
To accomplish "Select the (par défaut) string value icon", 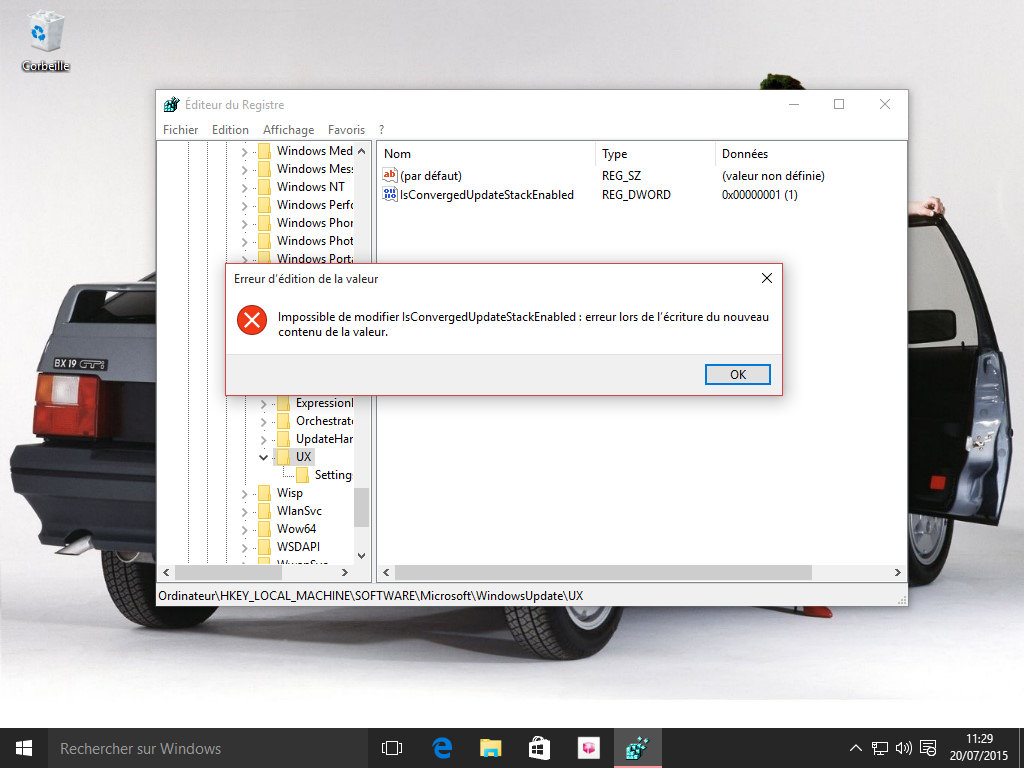I will [x=390, y=176].
